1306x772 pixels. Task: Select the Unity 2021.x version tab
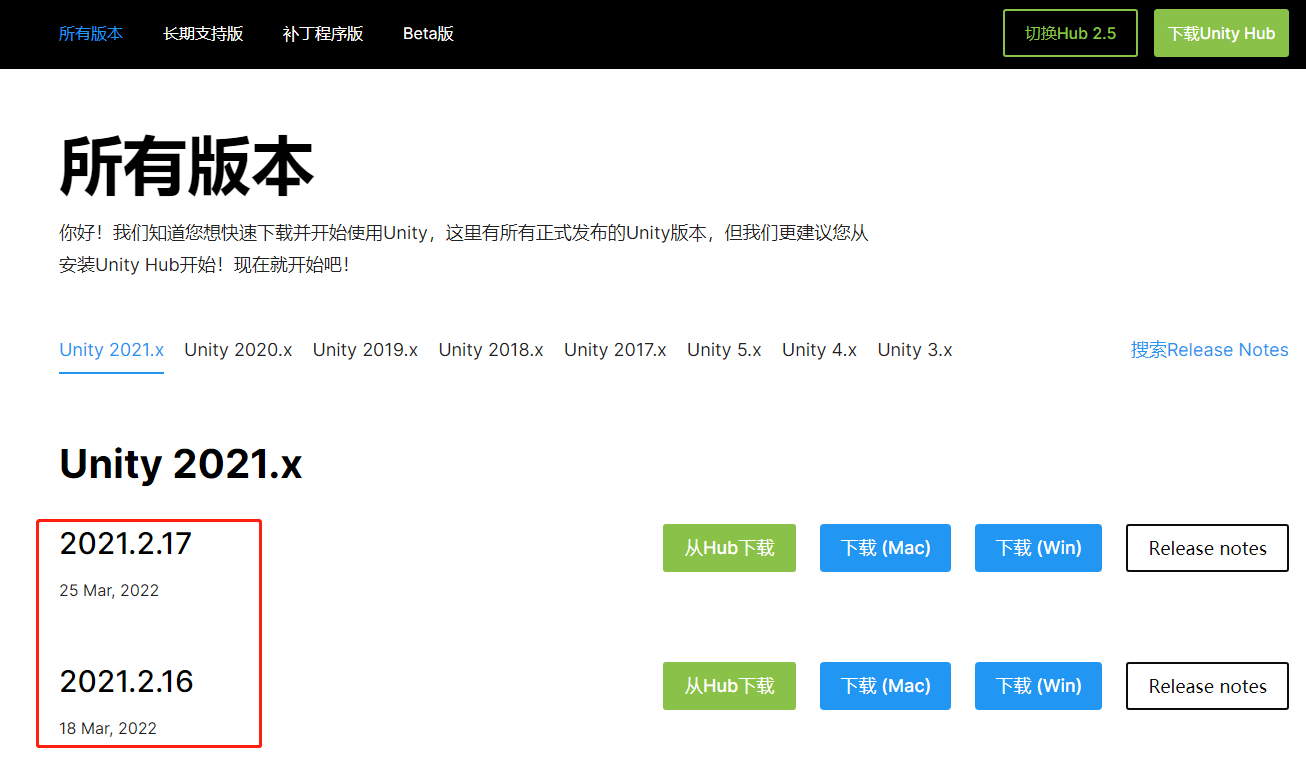click(112, 350)
